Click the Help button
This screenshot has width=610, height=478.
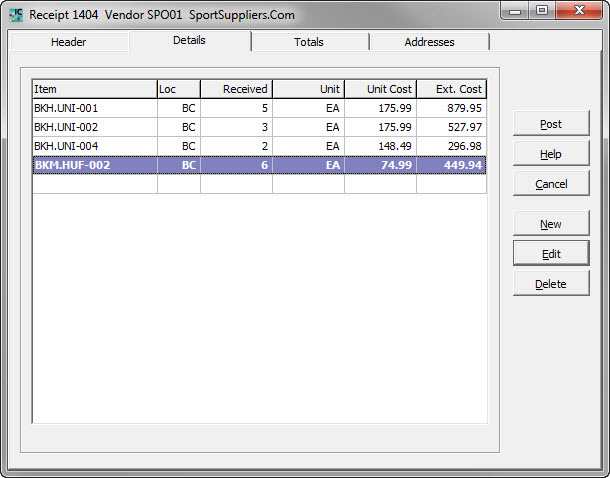[x=551, y=154]
